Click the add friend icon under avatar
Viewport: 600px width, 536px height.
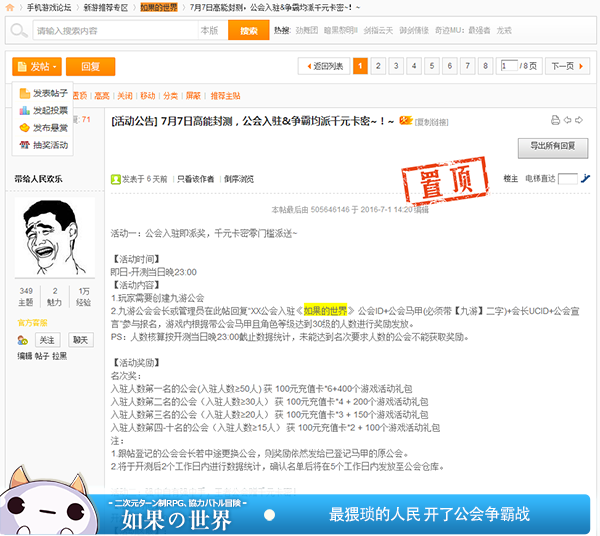pyautogui.click(x=23, y=340)
